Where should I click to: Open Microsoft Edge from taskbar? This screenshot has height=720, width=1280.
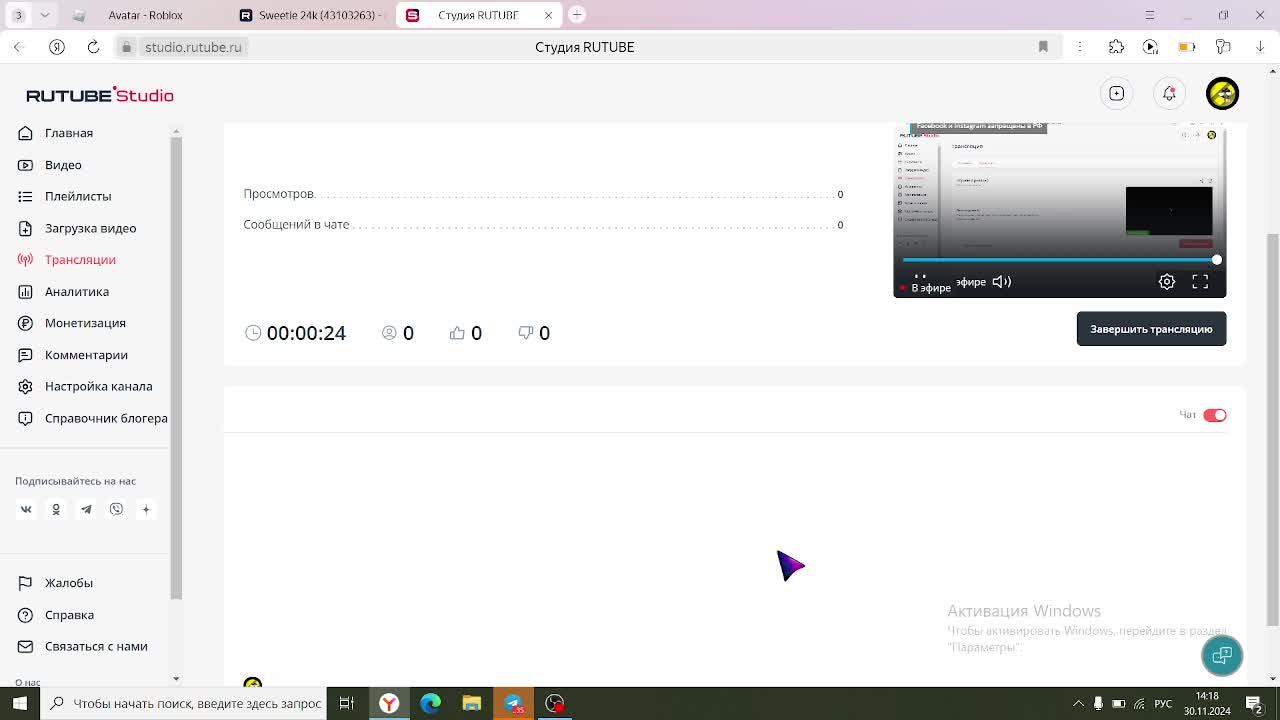pyautogui.click(x=431, y=703)
